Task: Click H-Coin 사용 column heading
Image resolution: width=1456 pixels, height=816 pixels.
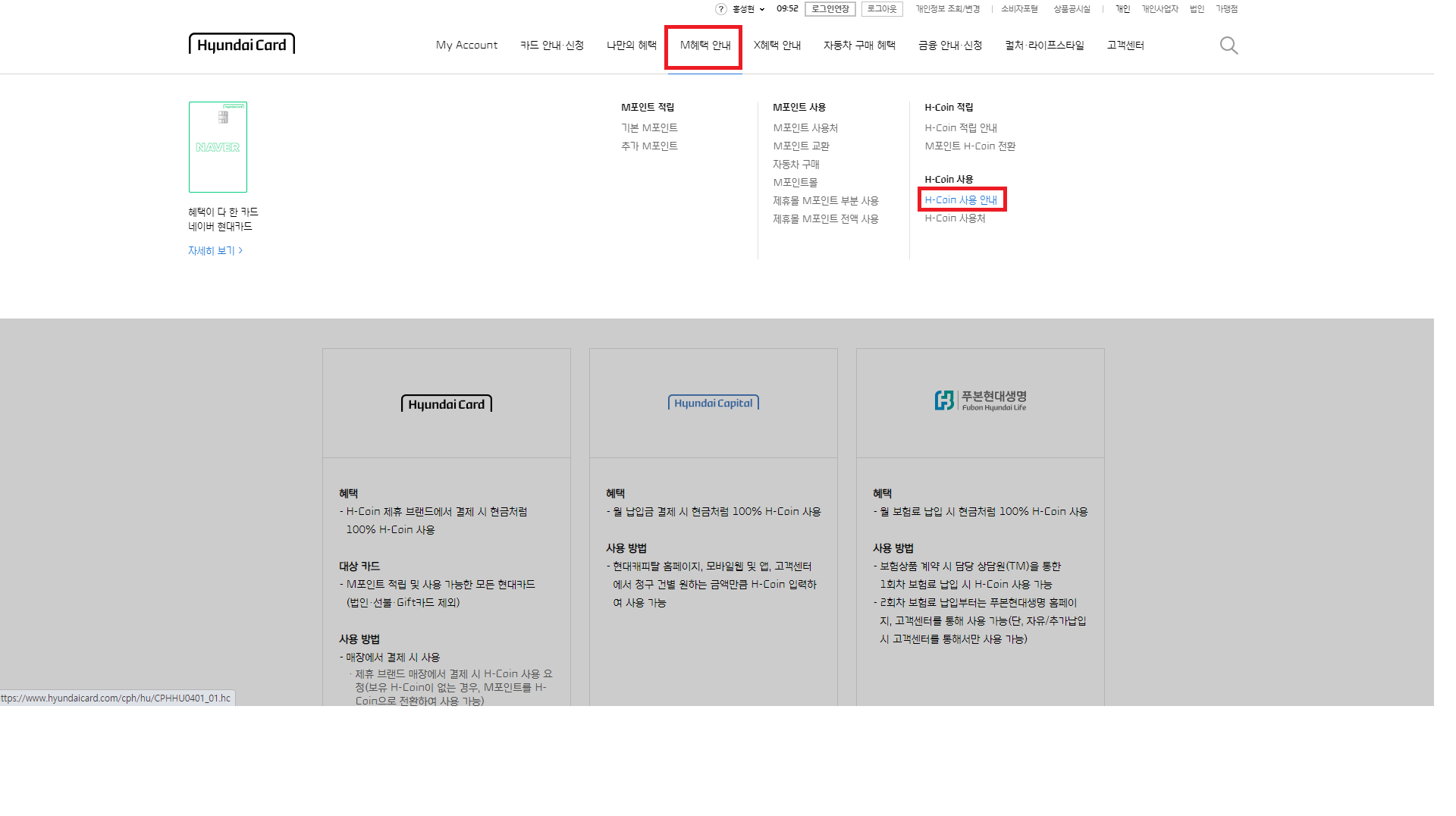Action: click(949, 180)
